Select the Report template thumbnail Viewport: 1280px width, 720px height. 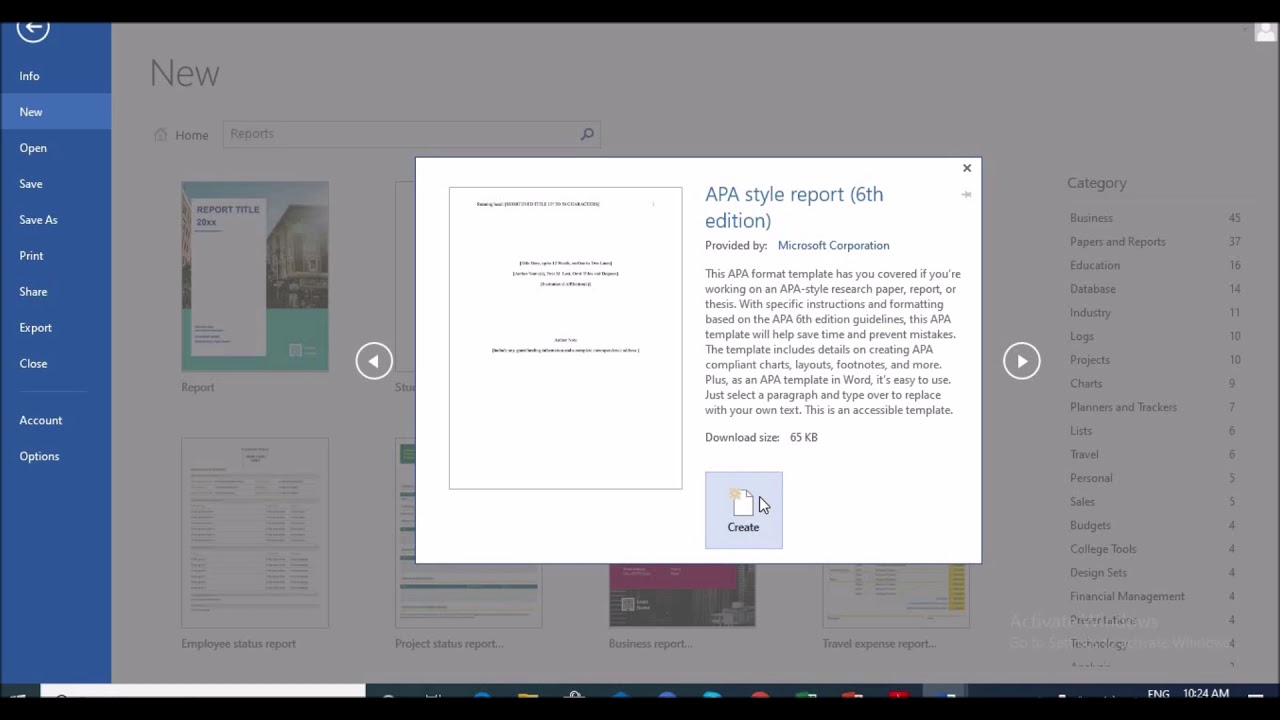(x=255, y=277)
